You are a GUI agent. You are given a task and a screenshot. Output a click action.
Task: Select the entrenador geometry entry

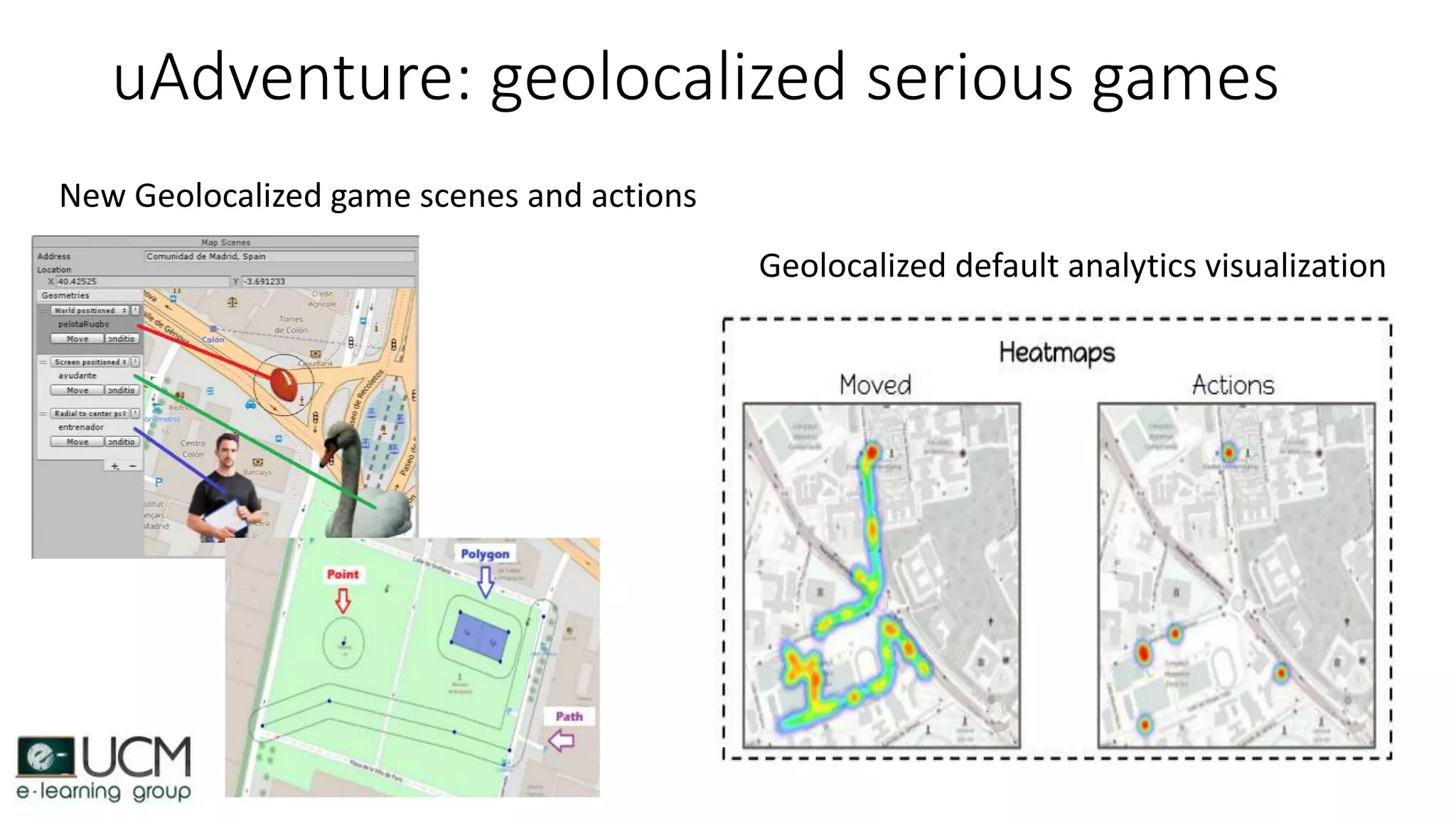point(81,427)
